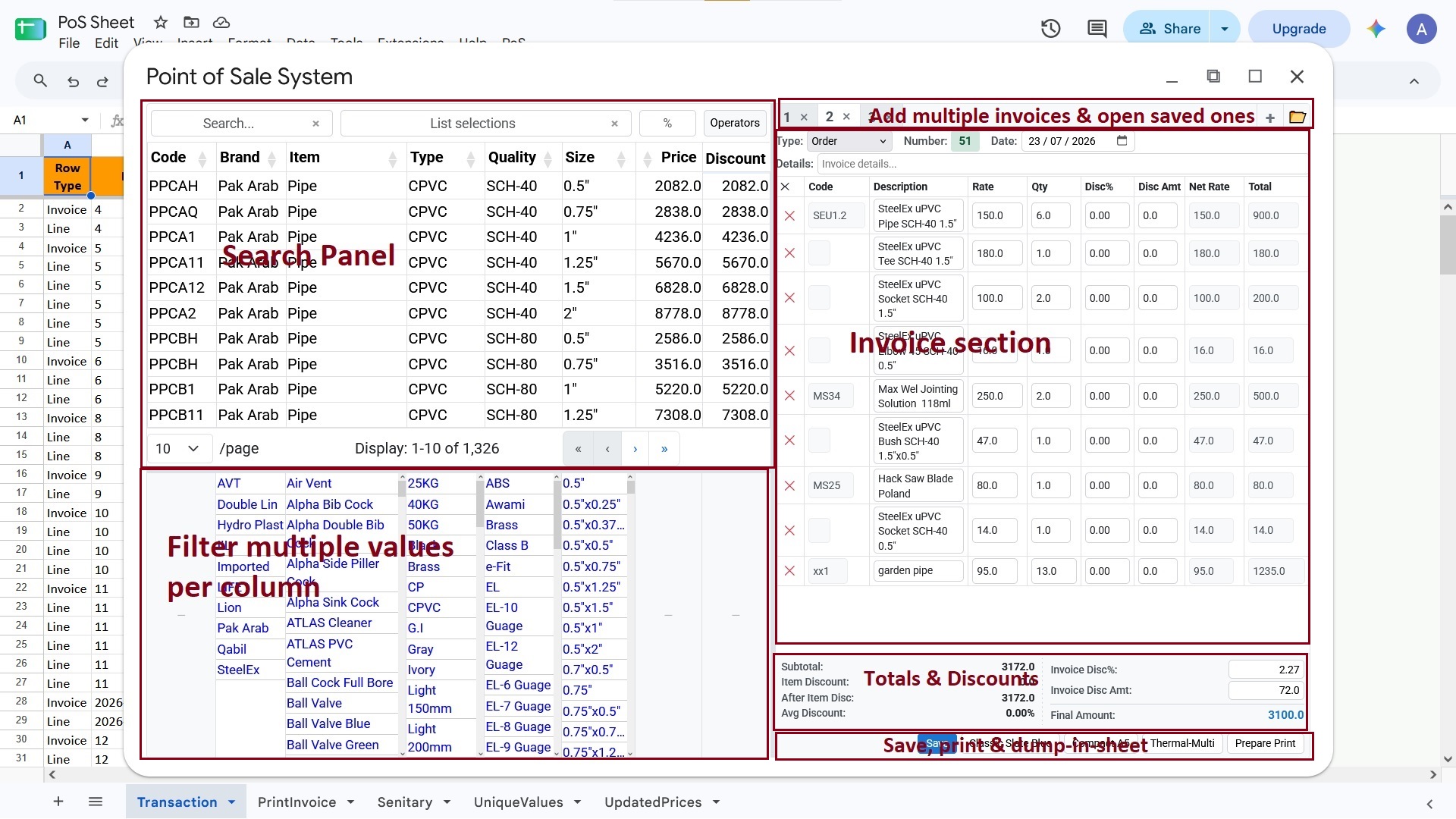The width and height of the screenshot is (1456, 819).
Task: Close invoice tab 2
Action: [846, 116]
